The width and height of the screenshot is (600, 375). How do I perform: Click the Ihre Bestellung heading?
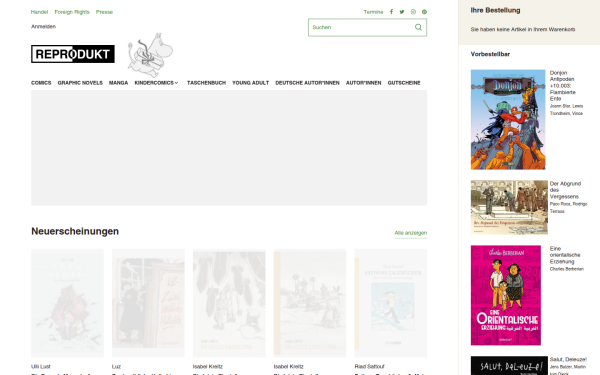(x=495, y=10)
